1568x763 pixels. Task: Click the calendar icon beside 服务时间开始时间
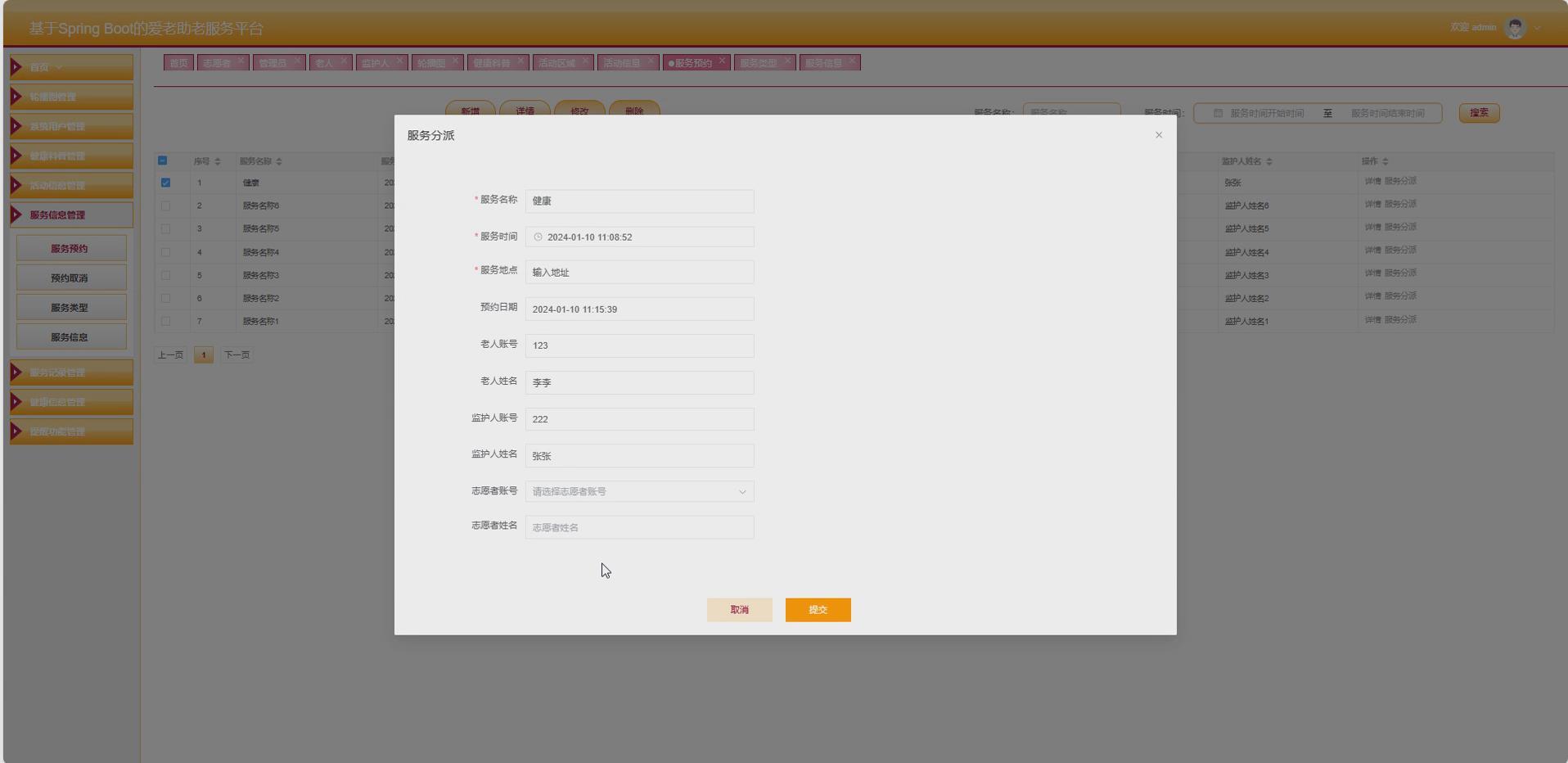click(1217, 113)
